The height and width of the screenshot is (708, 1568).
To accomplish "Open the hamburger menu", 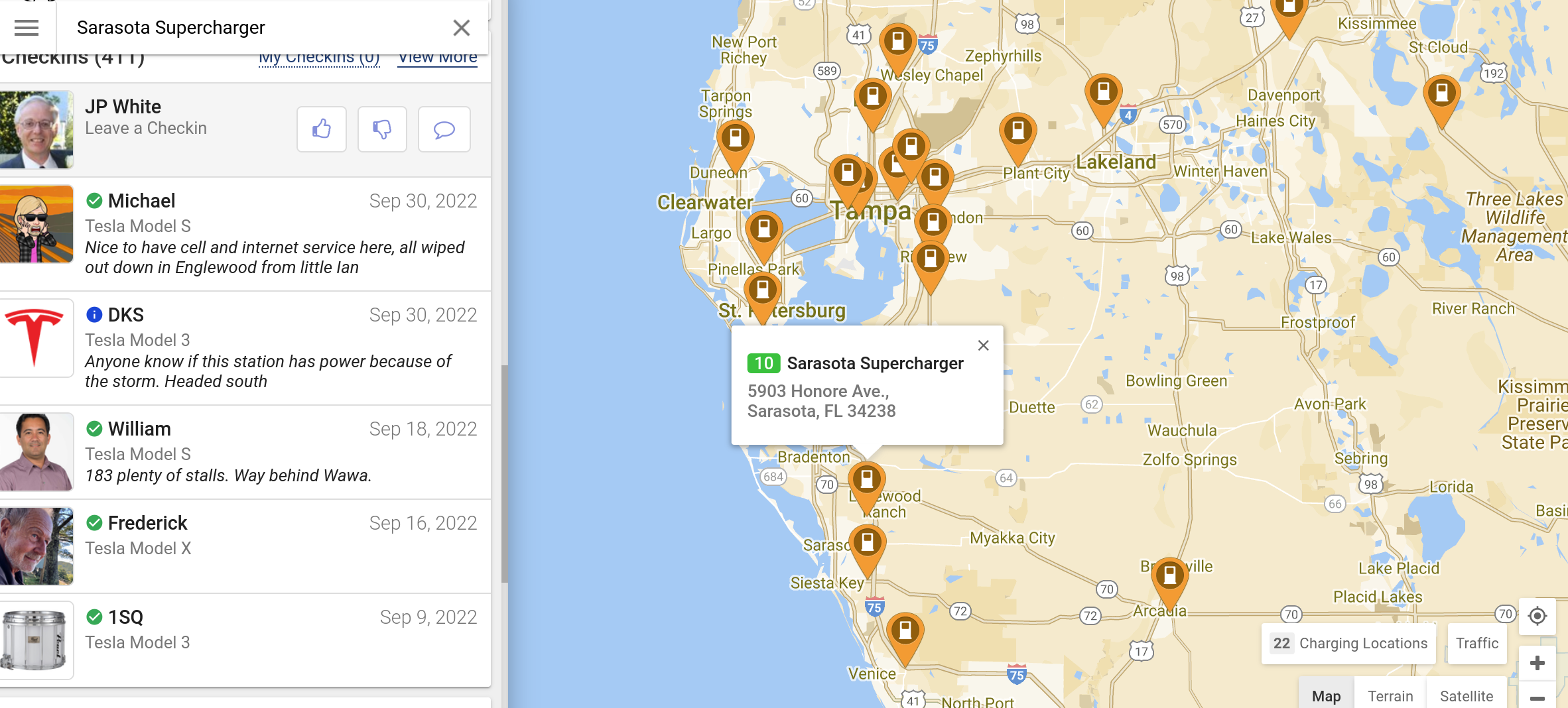I will click(x=27, y=28).
